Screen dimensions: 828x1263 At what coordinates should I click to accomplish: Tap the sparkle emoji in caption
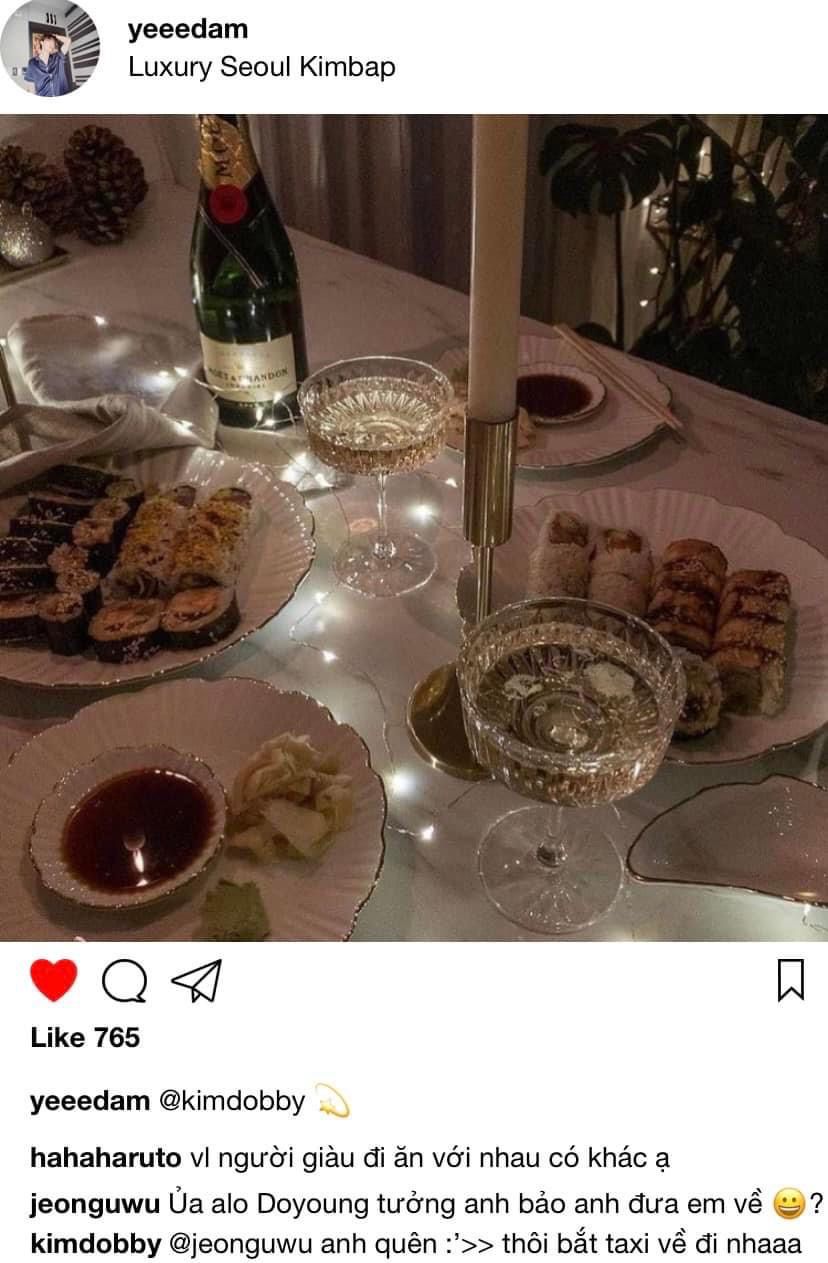pos(332,1101)
